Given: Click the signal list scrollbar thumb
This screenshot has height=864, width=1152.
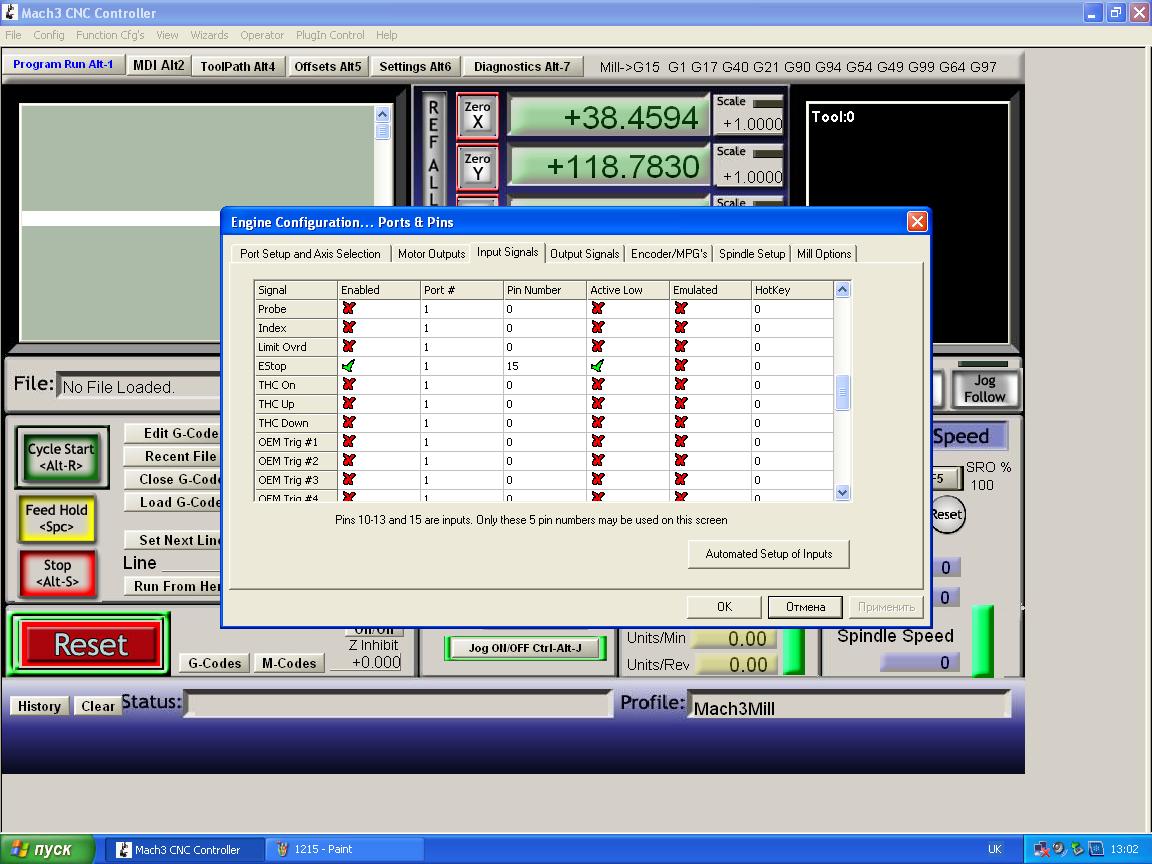Looking at the screenshot, I should click(x=843, y=393).
